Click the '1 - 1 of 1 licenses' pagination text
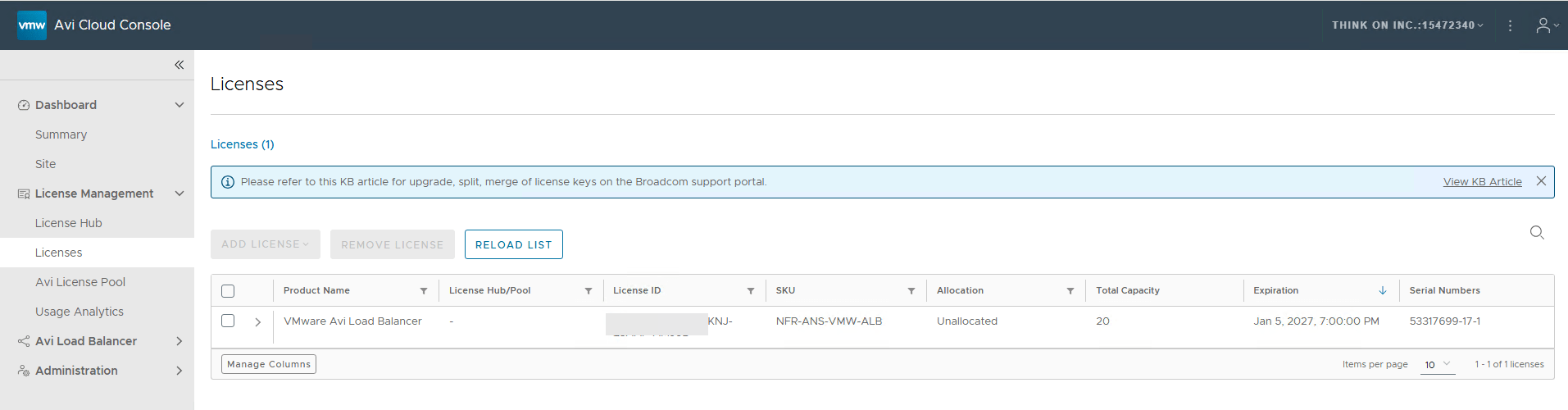 pyautogui.click(x=1509, y=364)
